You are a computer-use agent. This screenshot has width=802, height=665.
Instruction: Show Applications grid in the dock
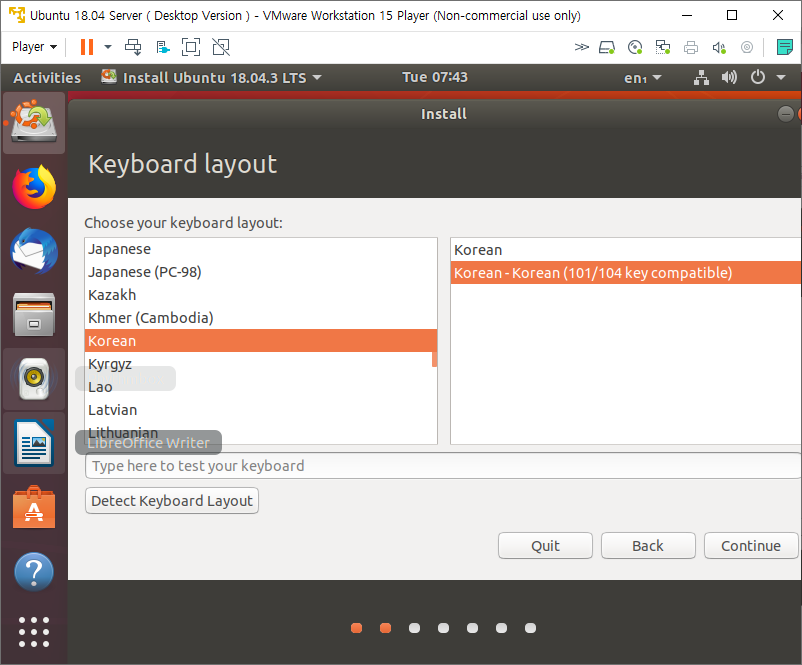[x=34, y=632]
